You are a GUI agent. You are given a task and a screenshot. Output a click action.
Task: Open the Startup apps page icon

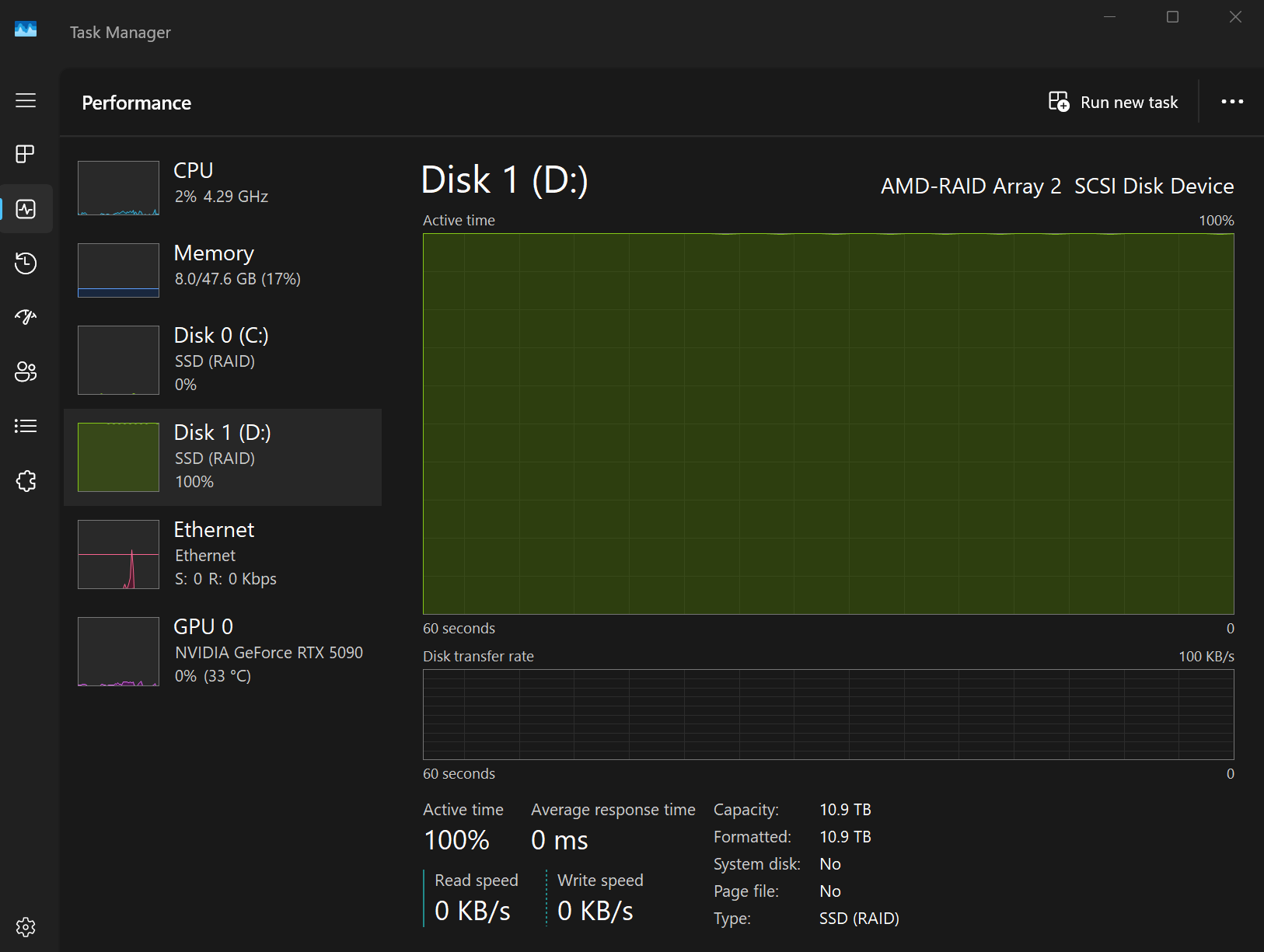tap(26, 317)
